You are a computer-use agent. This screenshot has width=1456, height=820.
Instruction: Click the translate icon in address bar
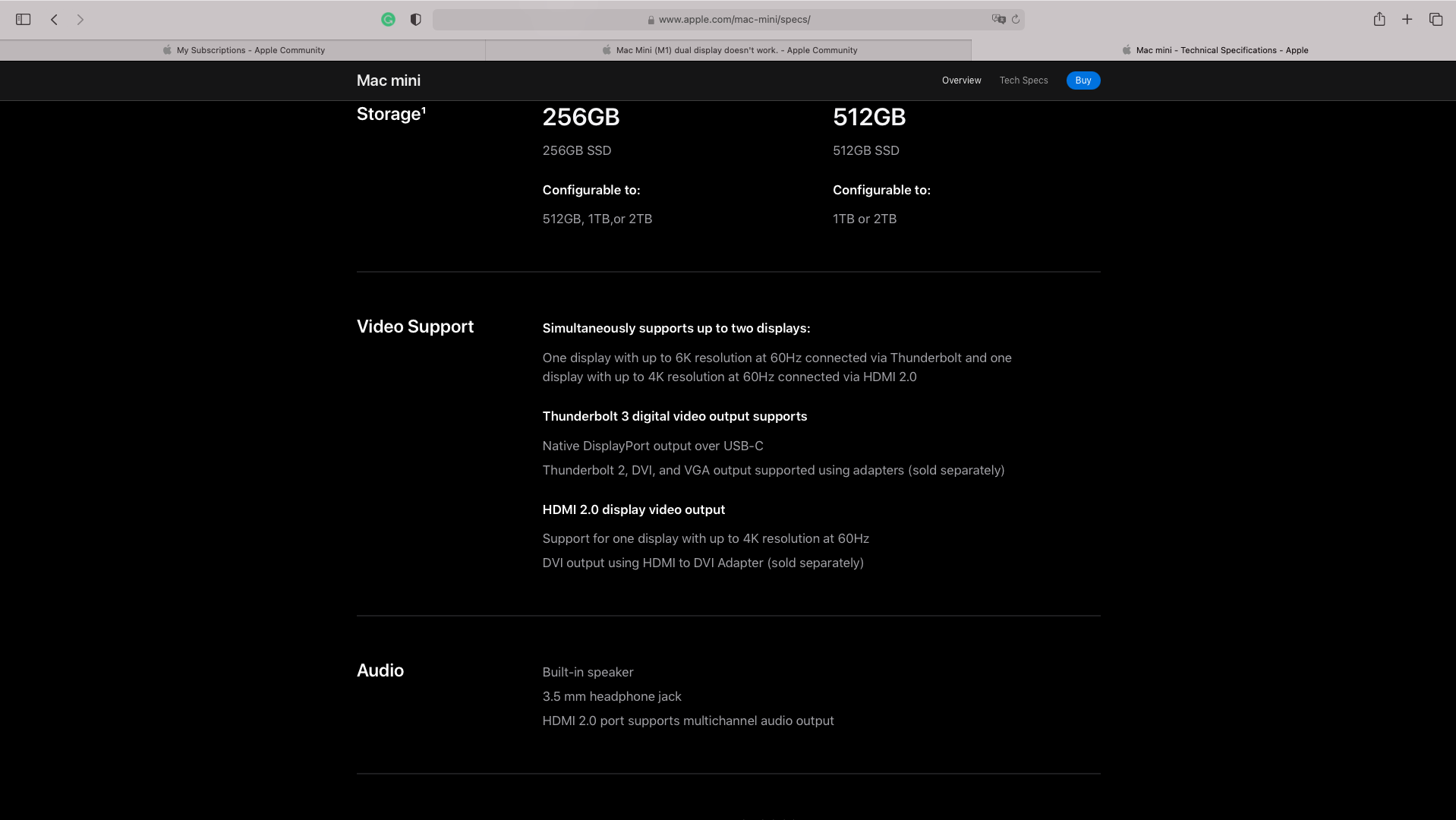[x=998, y=19]
